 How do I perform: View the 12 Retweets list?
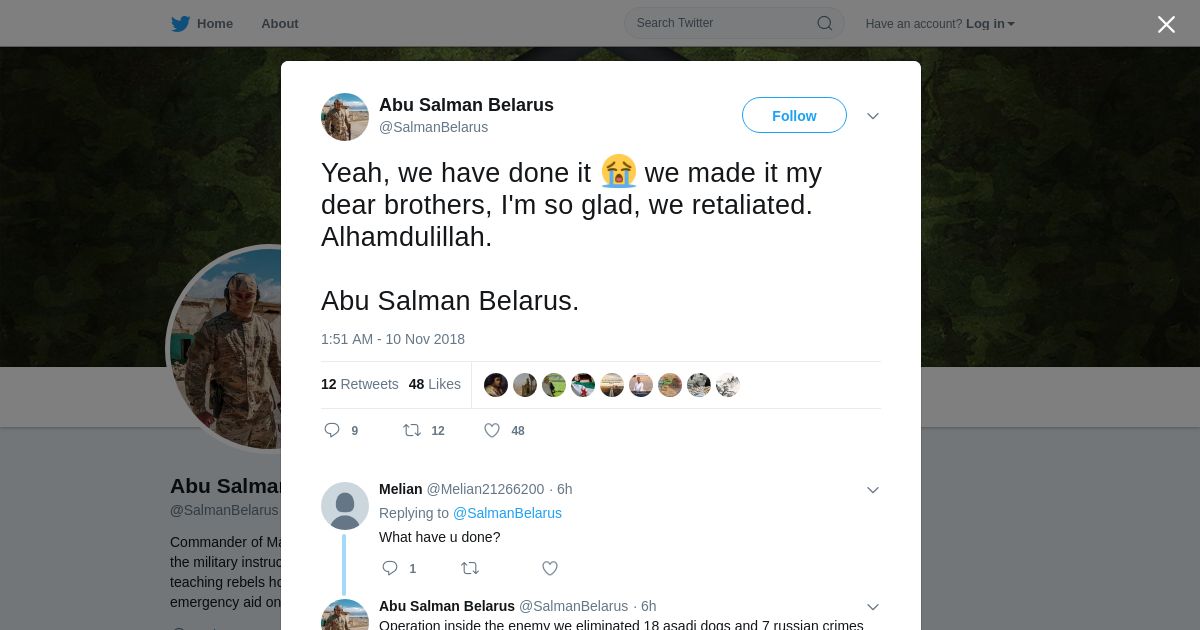(x=359, y=384)
